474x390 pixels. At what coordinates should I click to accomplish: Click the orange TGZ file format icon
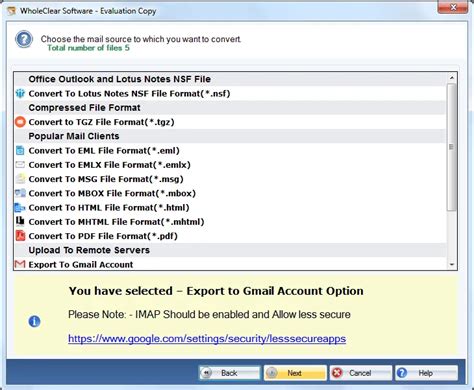[20, 122]
